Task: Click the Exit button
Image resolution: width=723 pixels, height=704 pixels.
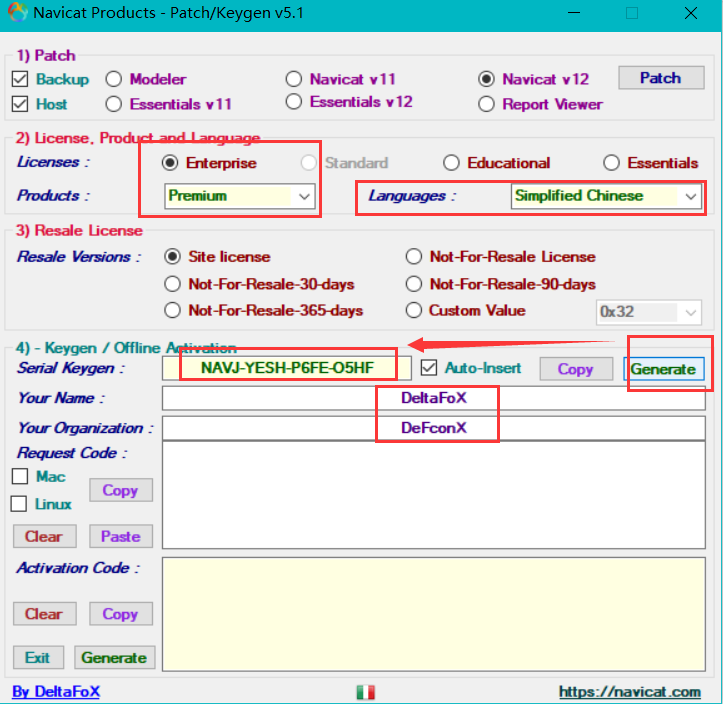Action: (38, 657)
